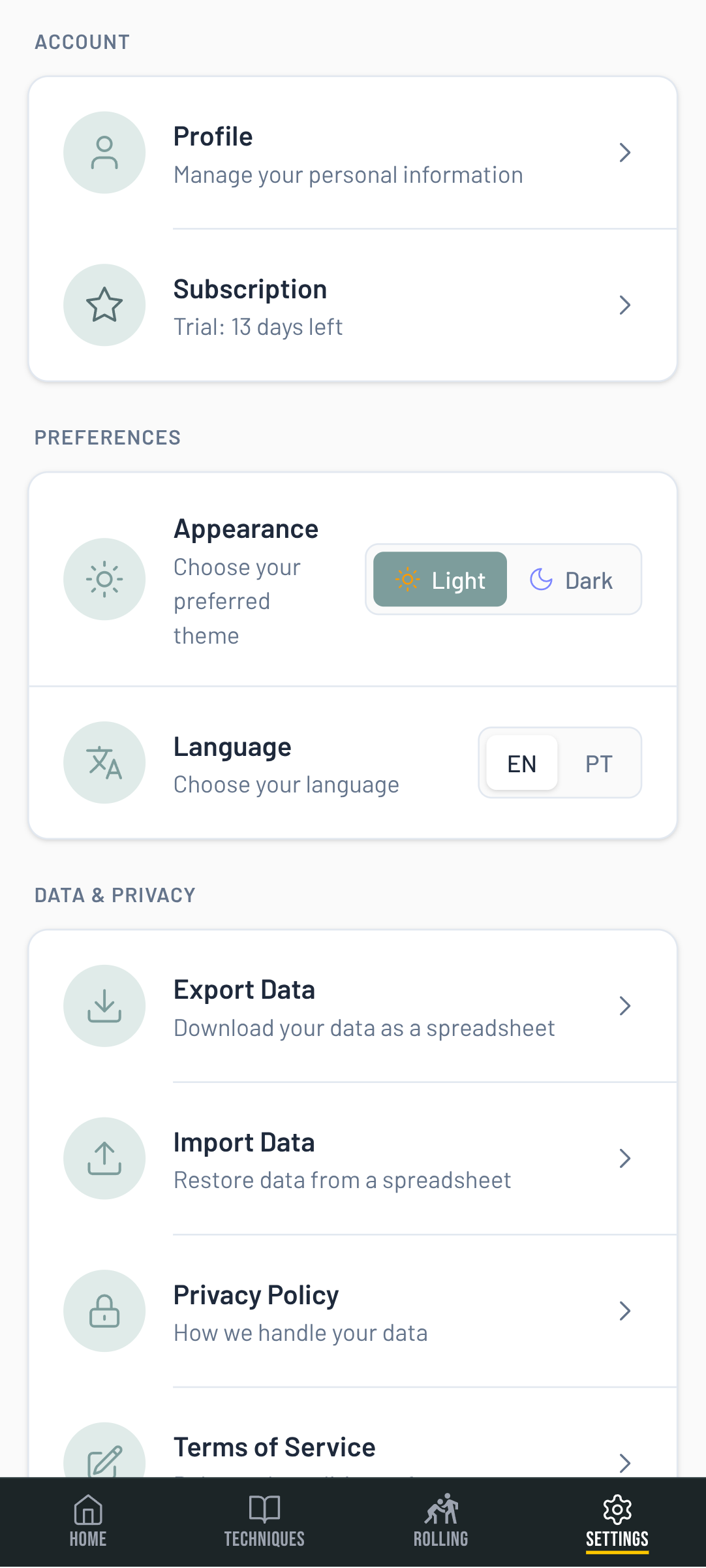Tap the Export Data download icon
The height and width of the screenshot is (1568, 706).
point(104,1006)
